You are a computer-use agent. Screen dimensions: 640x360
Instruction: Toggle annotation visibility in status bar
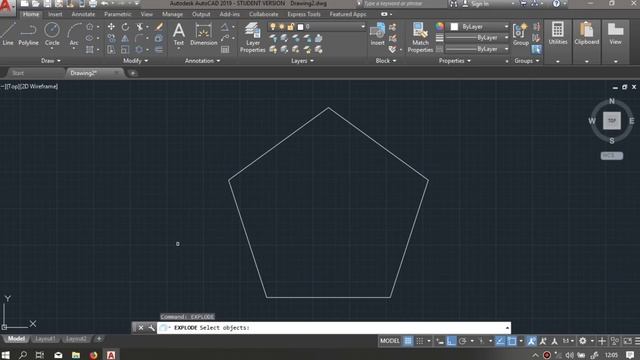coord(531,341)
